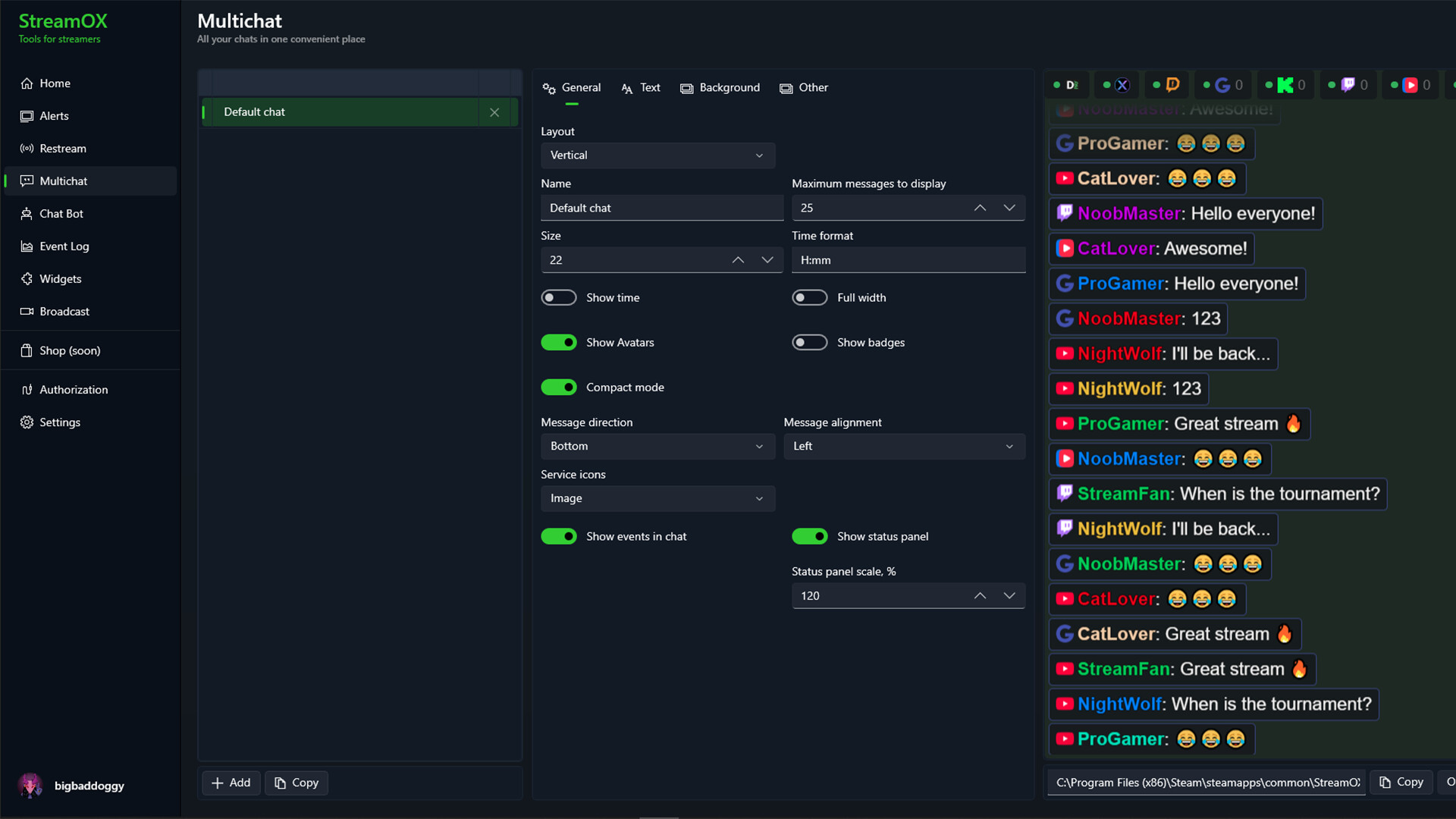Click the Name input field

(x=662, y=208)
